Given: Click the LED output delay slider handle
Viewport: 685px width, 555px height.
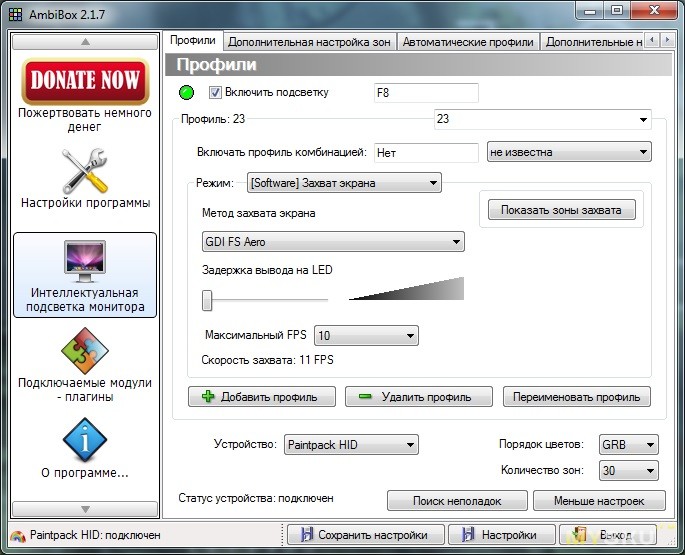Looking at the screenshot, I should pyautogui.click(x=207, y=300).
